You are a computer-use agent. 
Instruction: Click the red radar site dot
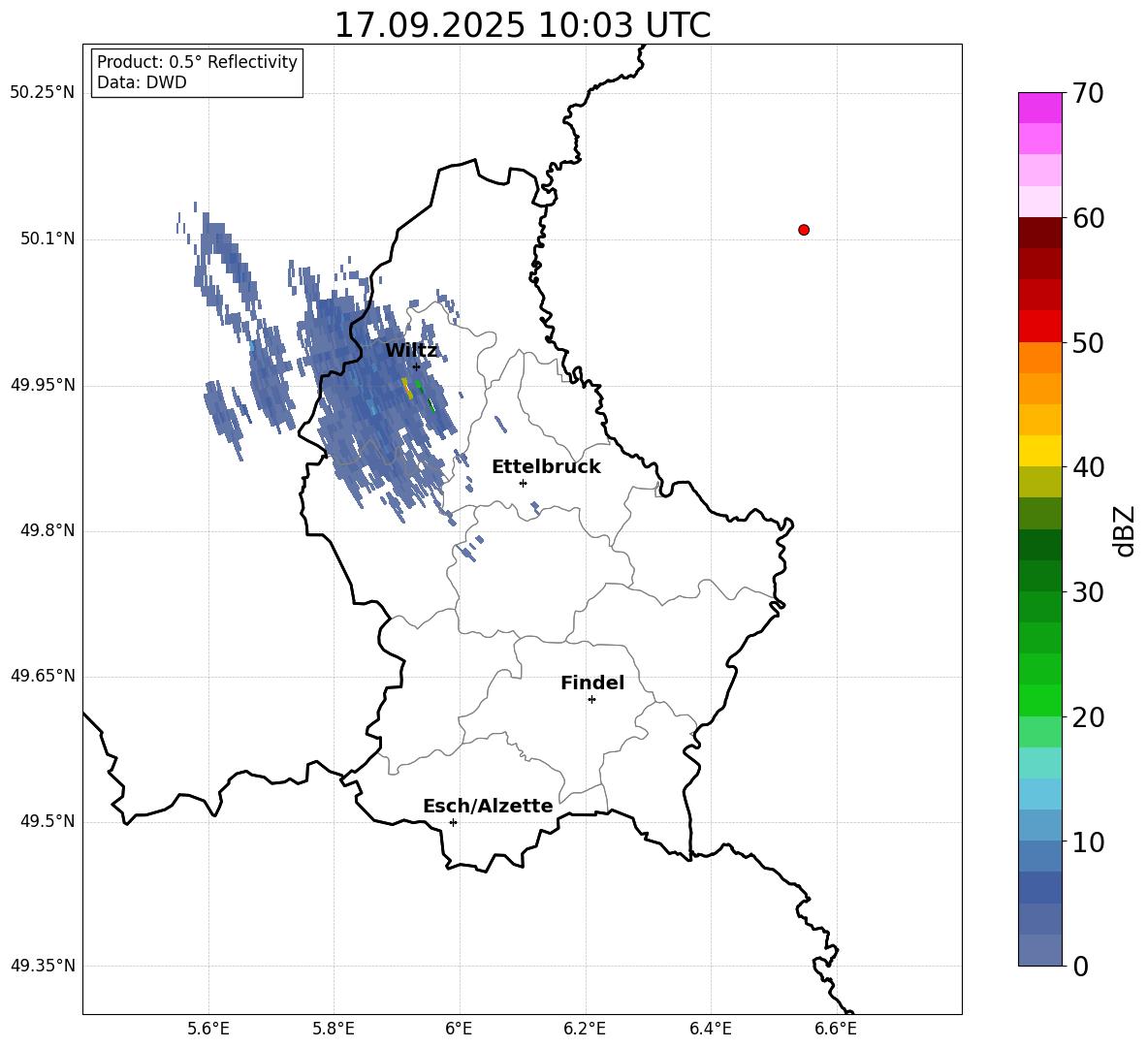[x=803, y=230]
